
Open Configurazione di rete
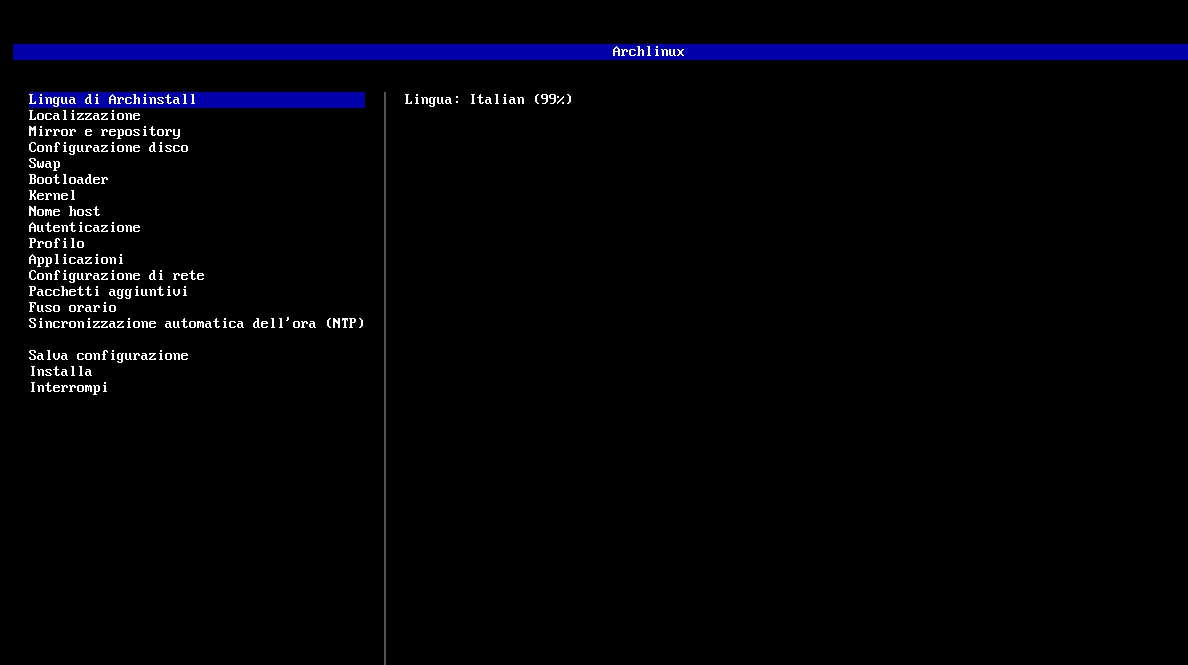tap(116, 275)
